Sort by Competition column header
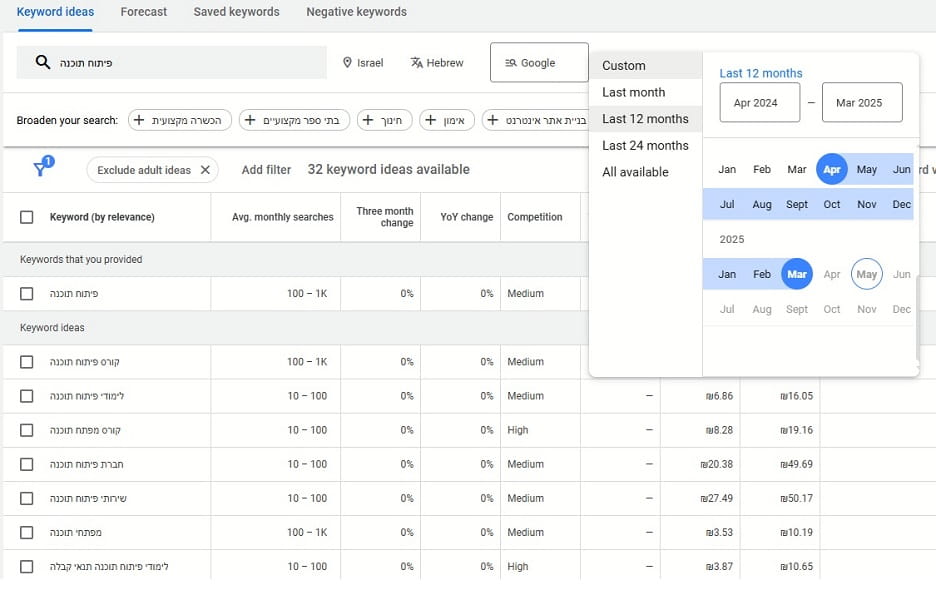This screenshot has height=600, width=936. [x=535, y=217]
